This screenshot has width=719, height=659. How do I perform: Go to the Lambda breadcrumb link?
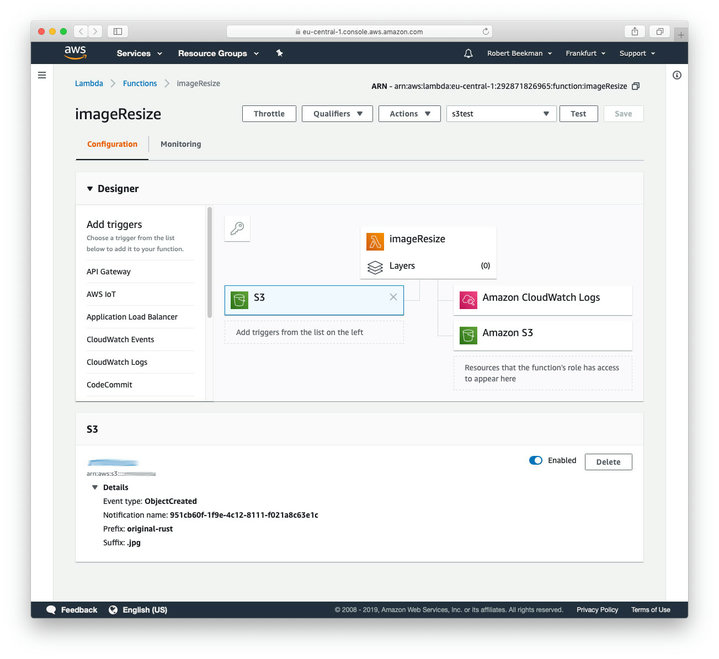click(89, 83)
